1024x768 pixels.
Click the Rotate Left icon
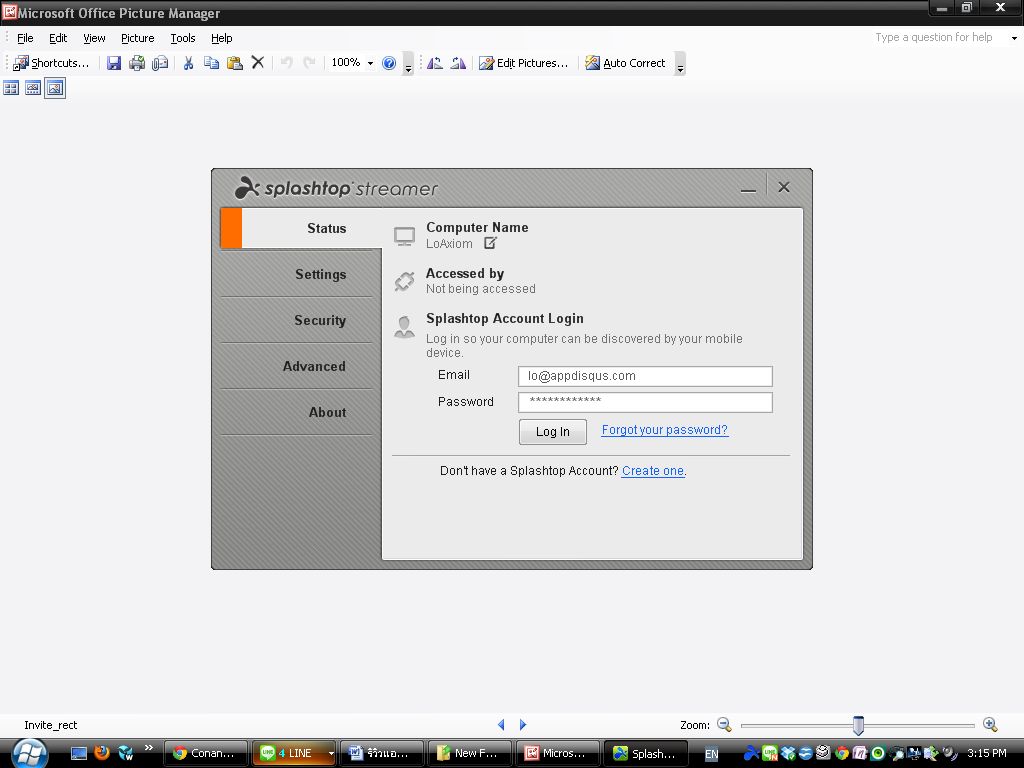[434, 63]
